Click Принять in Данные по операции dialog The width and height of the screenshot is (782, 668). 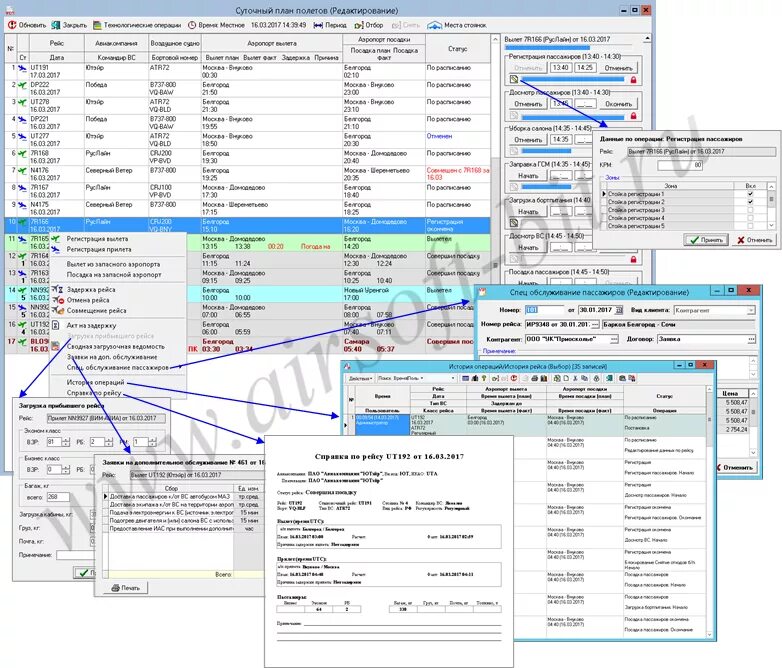706,240
